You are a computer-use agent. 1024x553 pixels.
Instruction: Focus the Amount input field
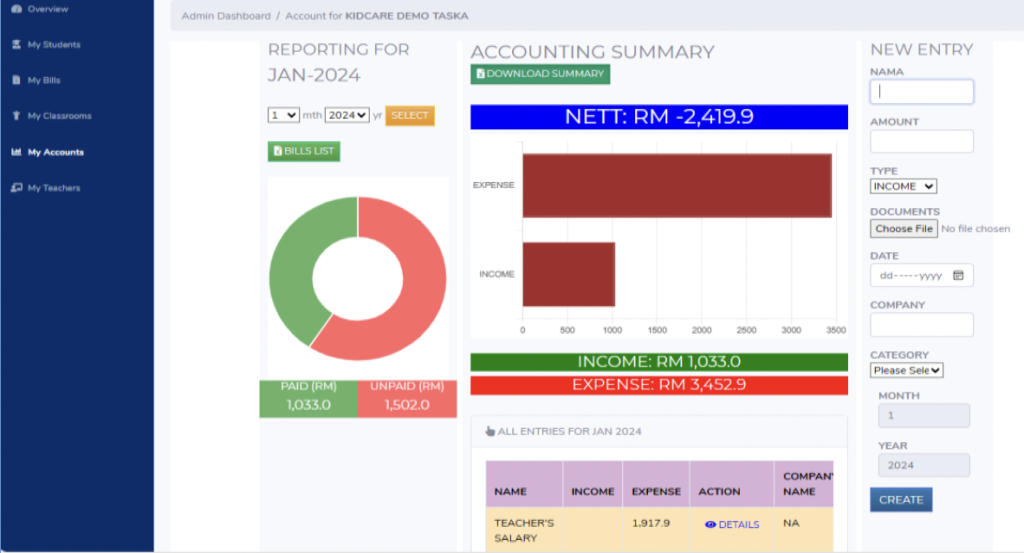point(921,141)
